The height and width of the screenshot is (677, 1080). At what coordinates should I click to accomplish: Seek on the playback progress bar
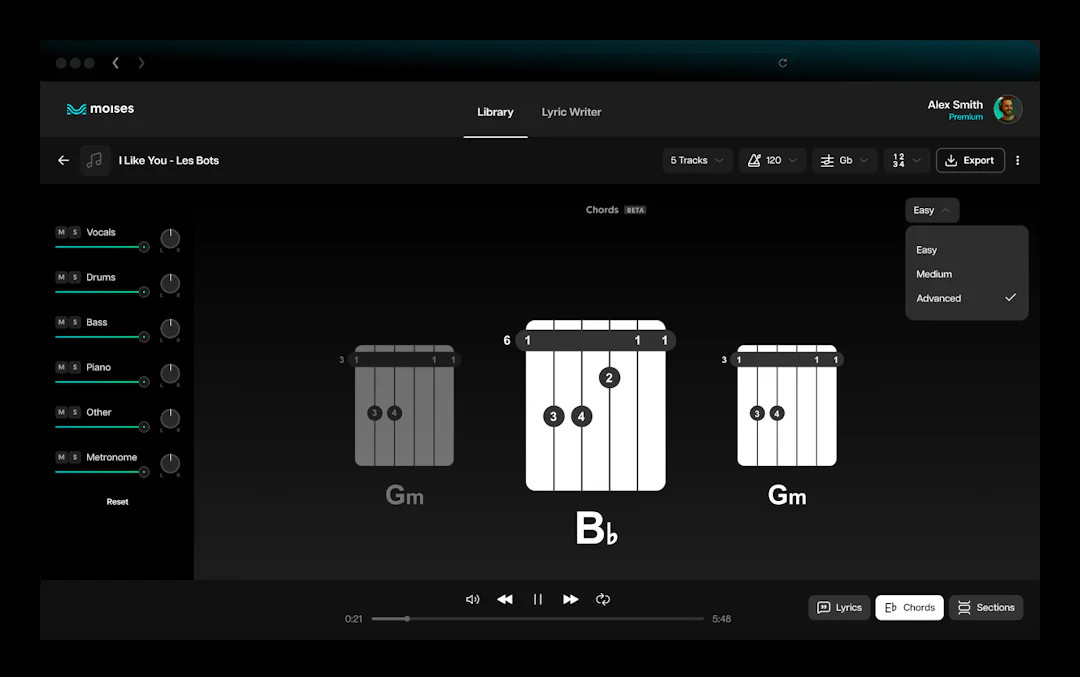click(x=538, y=619)
